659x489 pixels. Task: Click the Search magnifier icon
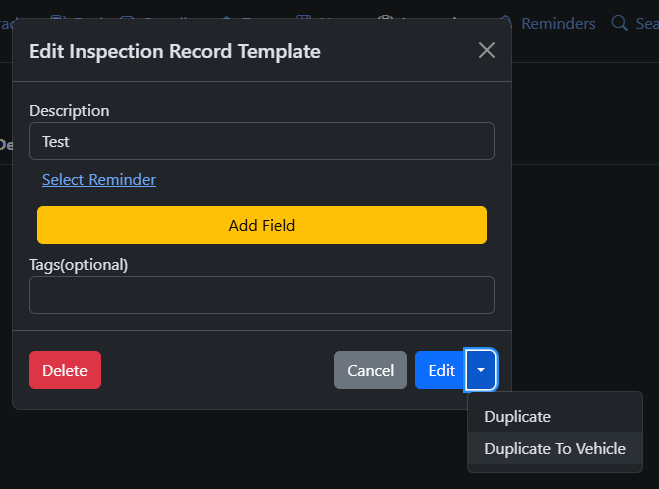[620, 23]
